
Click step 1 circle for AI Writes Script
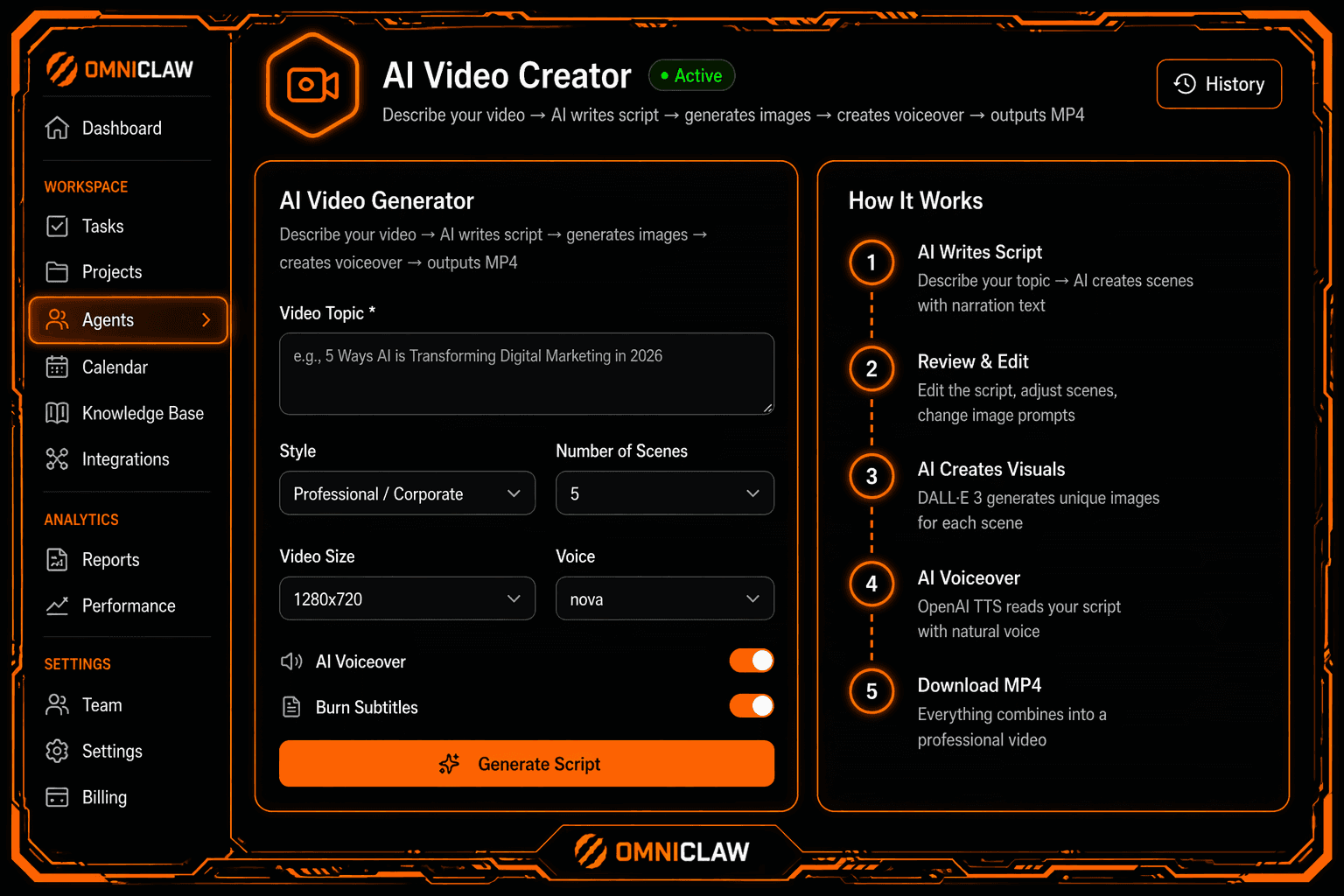click(871, 262)
